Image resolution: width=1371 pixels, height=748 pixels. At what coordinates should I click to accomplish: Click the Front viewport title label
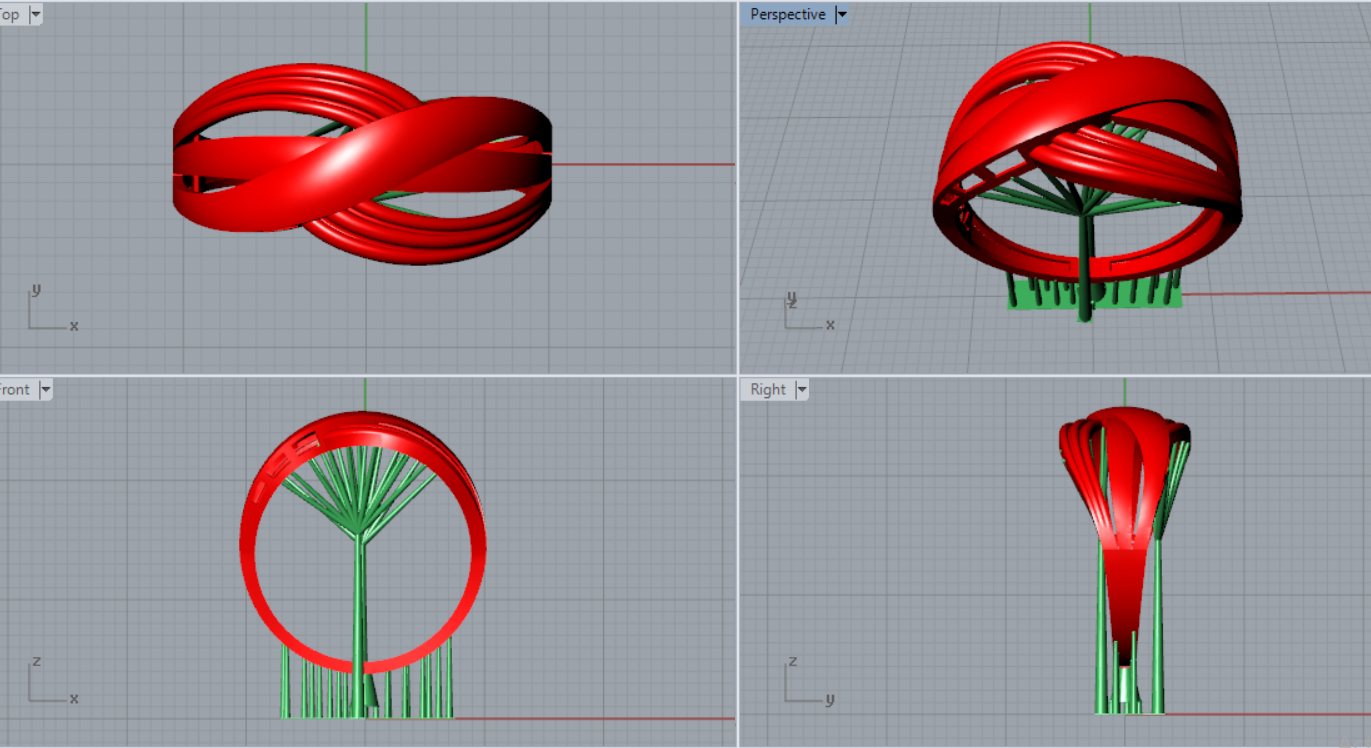pyautogui.click(x=15, y=389)
